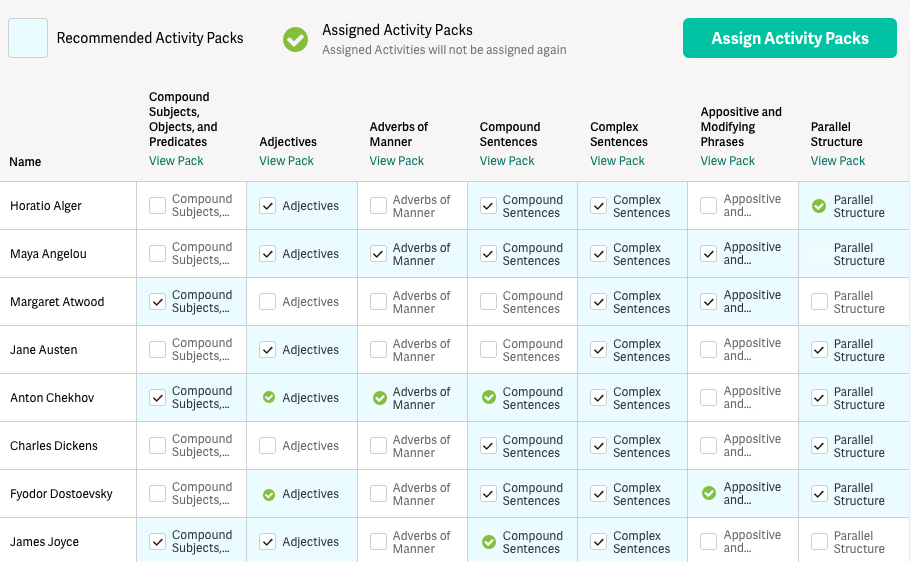The height and width of the screenshot is (562, 910).
Task: Click Fyodor Dostoevsky's Appositive assigned checkmark
Action: 709,494
